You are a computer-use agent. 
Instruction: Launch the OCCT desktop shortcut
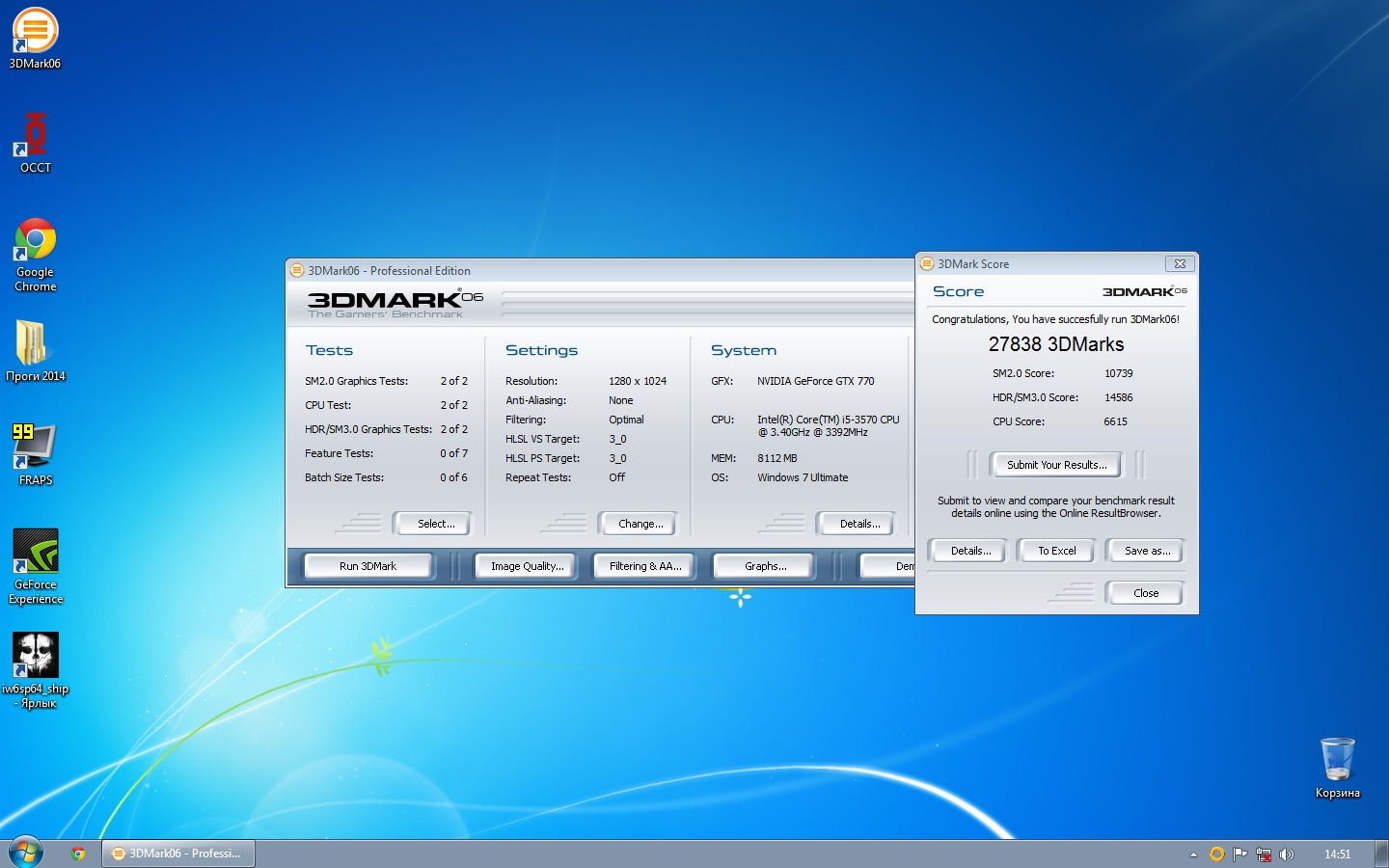pos(35,137)
